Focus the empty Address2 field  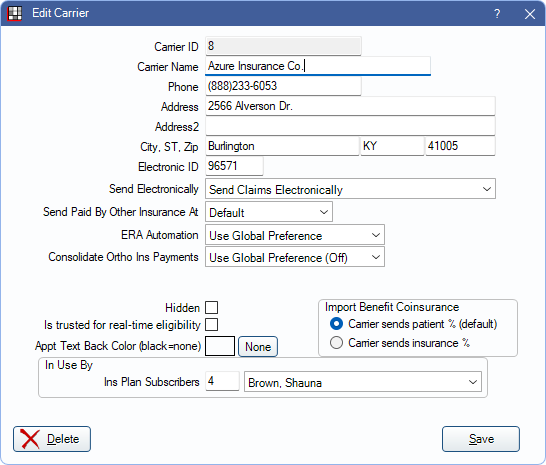click(x=350, y=126)
